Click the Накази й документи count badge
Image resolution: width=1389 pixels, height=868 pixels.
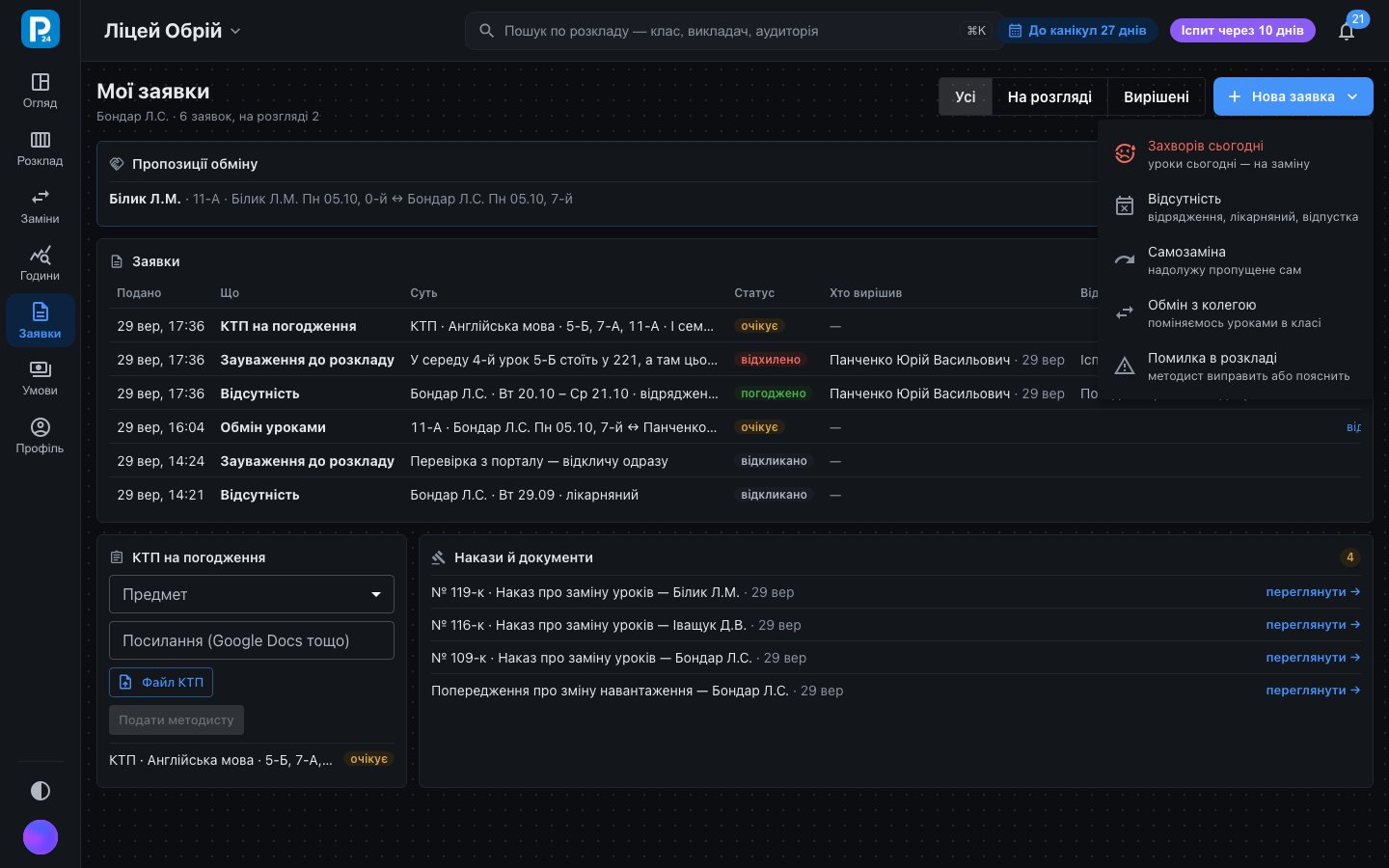point(1350,557)
